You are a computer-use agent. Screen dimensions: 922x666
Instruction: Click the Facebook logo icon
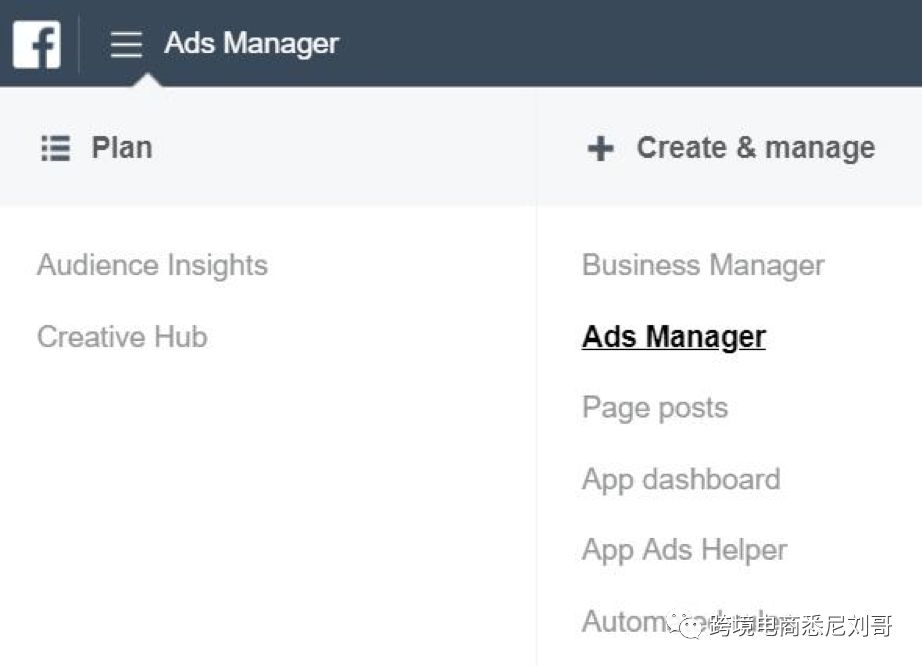pyautogui.click(x=36, y=44)
